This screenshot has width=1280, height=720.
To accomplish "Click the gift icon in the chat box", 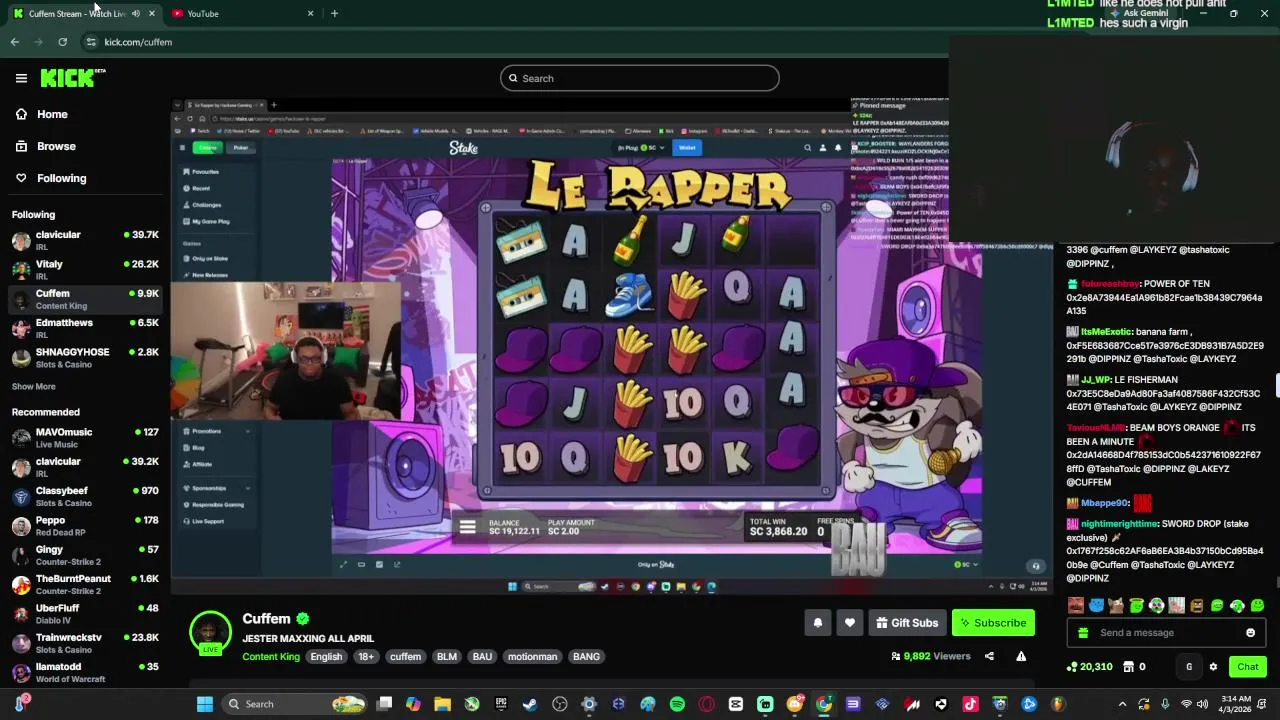I will [1082, 633].
